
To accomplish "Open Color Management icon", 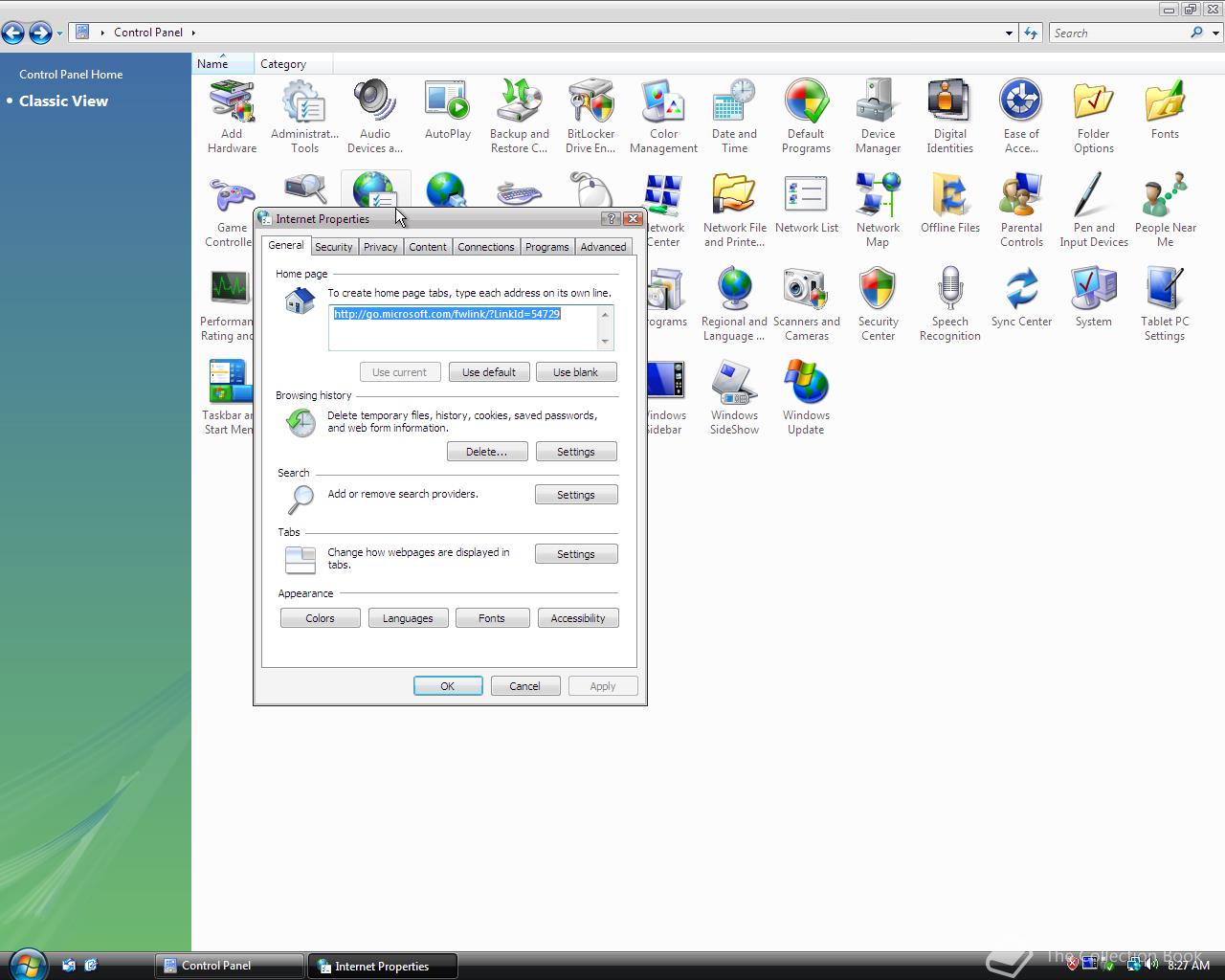I will [663, 117].
